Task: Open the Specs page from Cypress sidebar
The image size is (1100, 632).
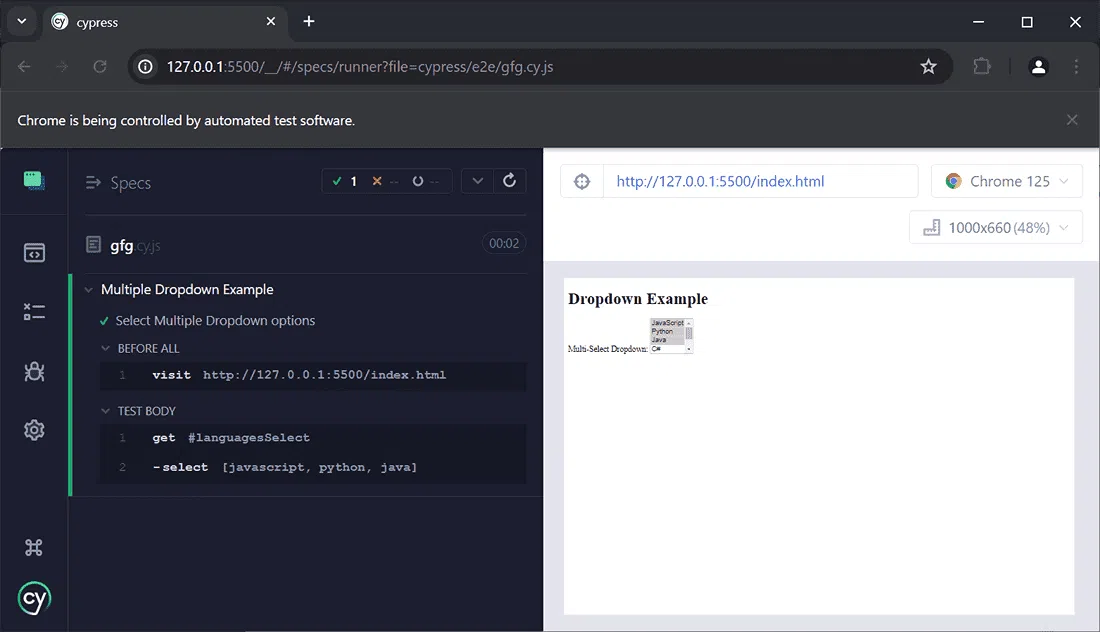Action: pyautogui.click(x=34, y=253)
